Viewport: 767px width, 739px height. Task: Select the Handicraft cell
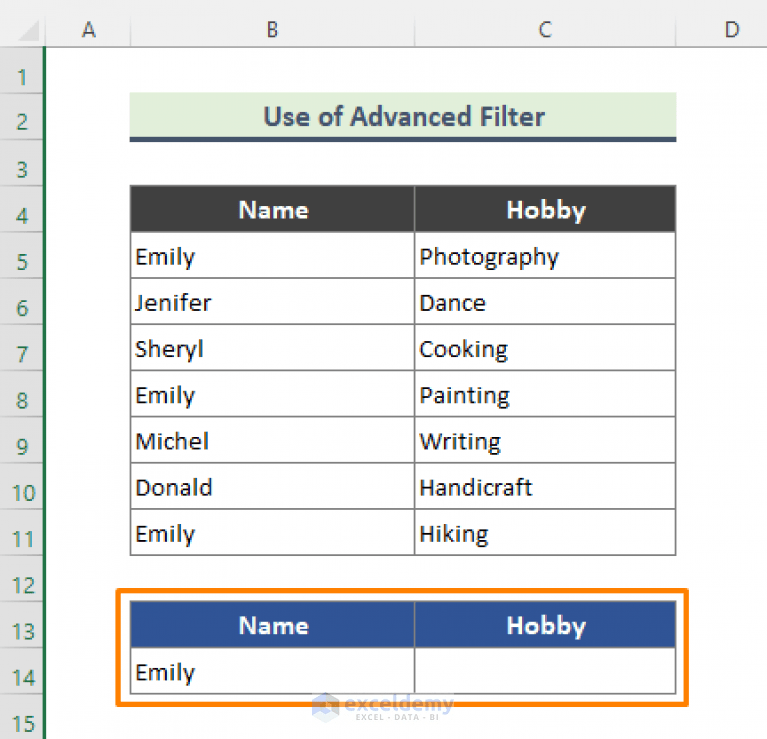coord(545,487)
